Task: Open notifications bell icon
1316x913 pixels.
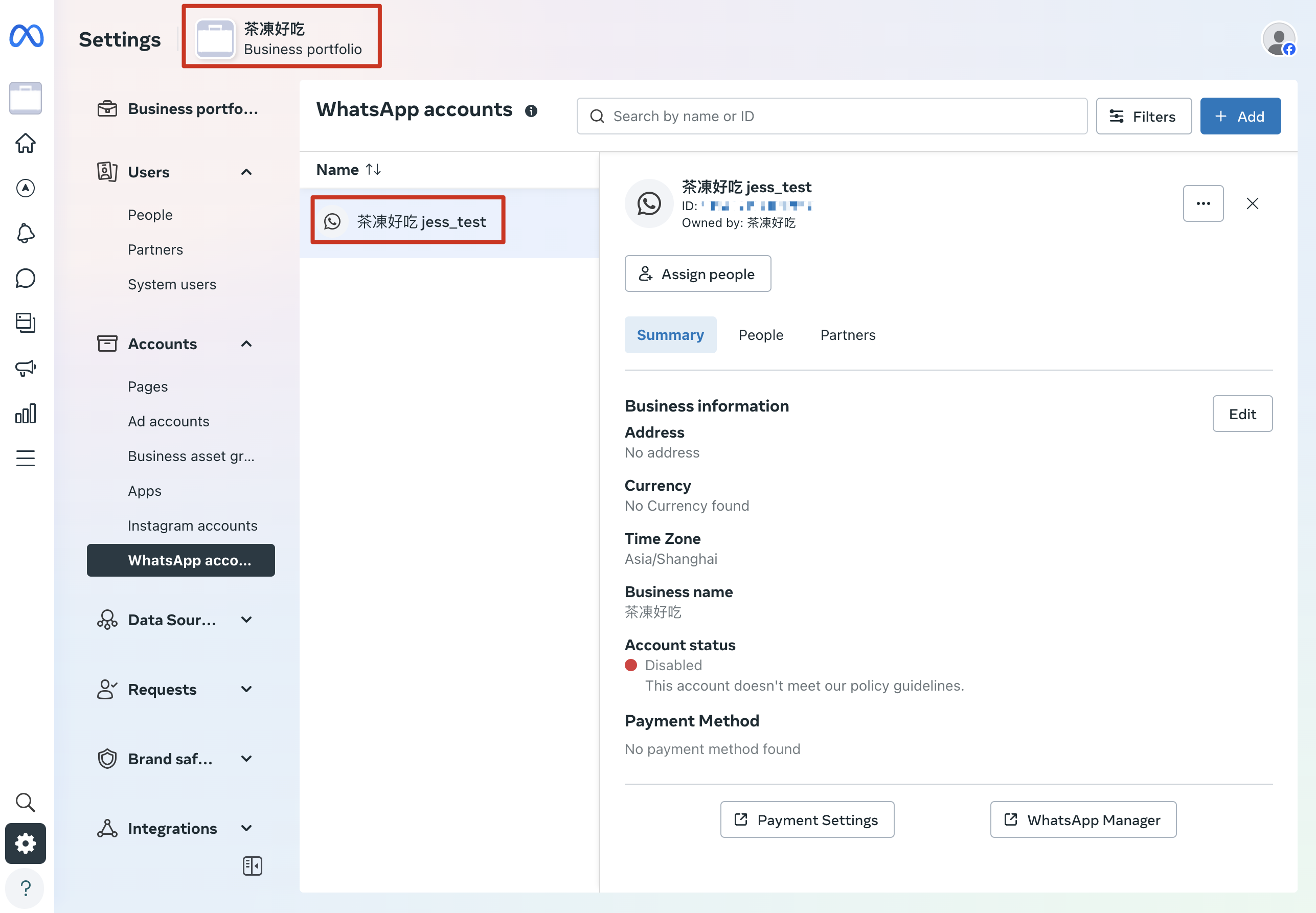Action: (26, 234)
